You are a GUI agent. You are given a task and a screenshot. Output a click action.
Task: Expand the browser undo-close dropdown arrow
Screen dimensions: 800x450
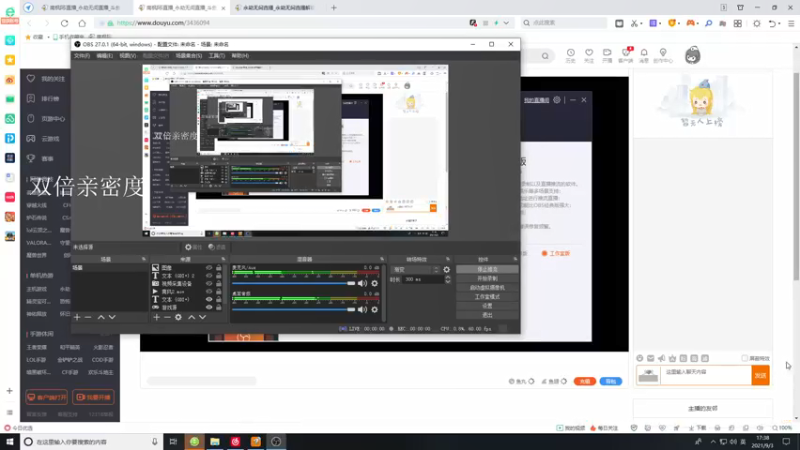[780, 23]
